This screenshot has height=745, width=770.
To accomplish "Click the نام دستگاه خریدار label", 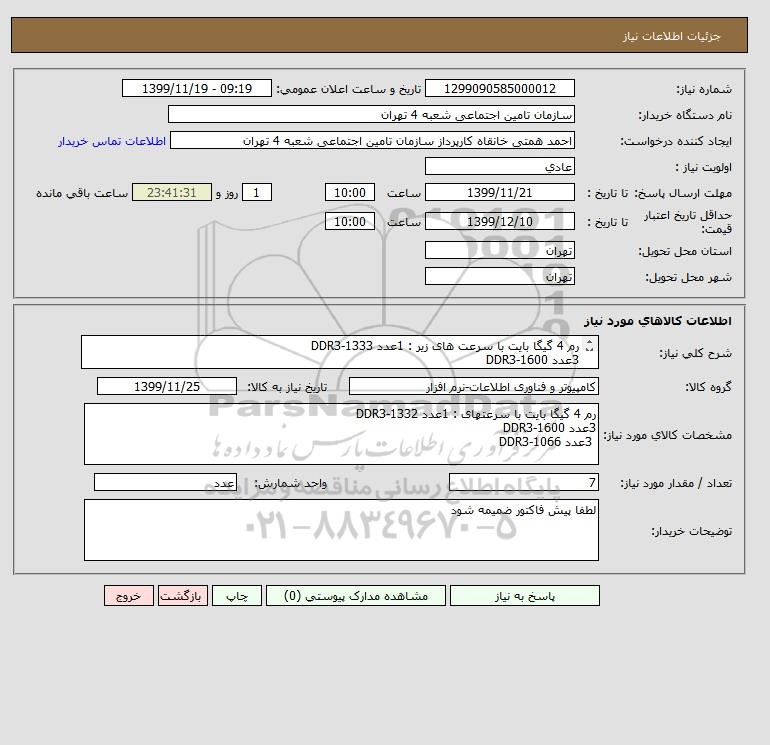I will [x=685, y=115].
